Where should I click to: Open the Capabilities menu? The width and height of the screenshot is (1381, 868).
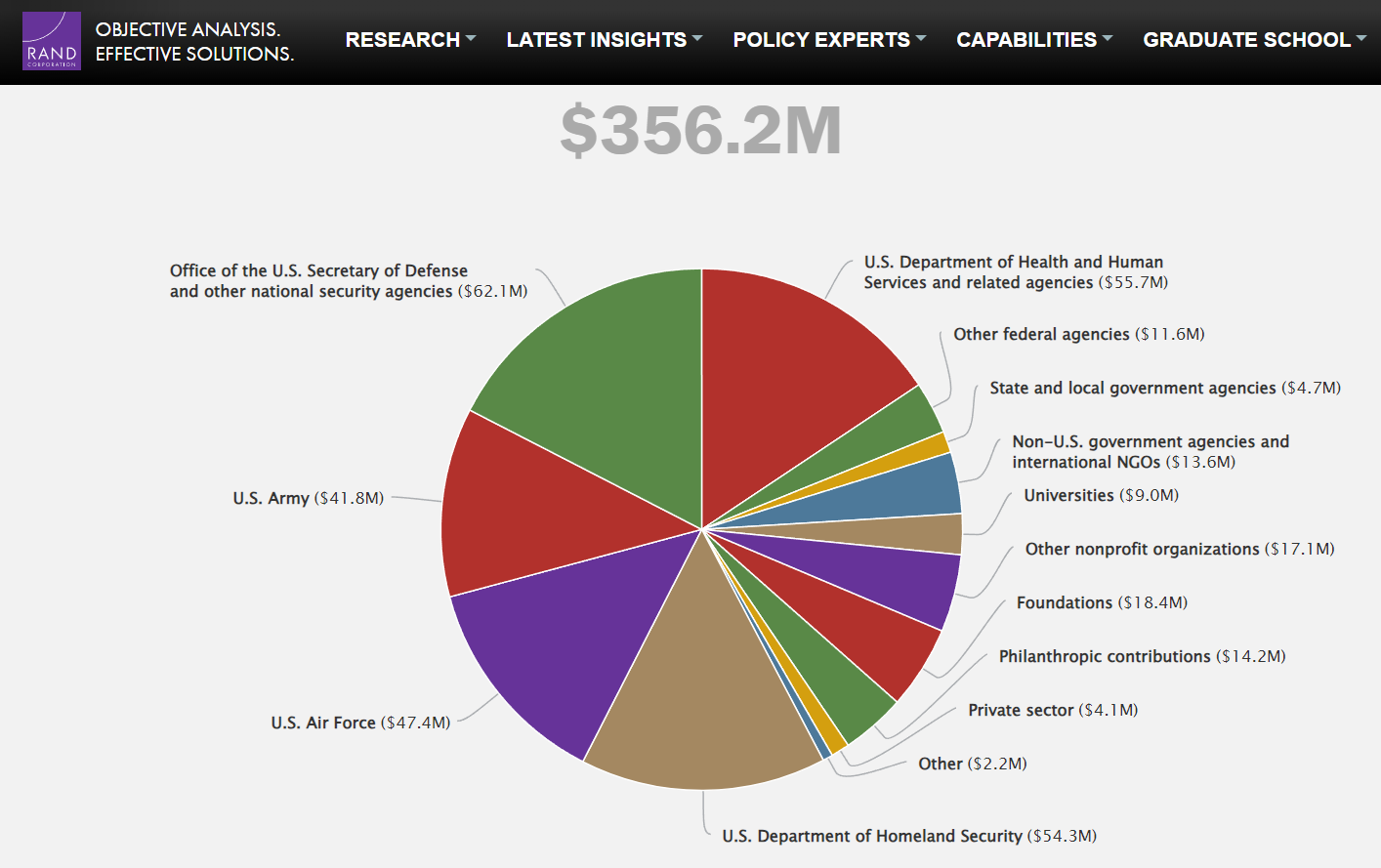[x=1034, y=40]
